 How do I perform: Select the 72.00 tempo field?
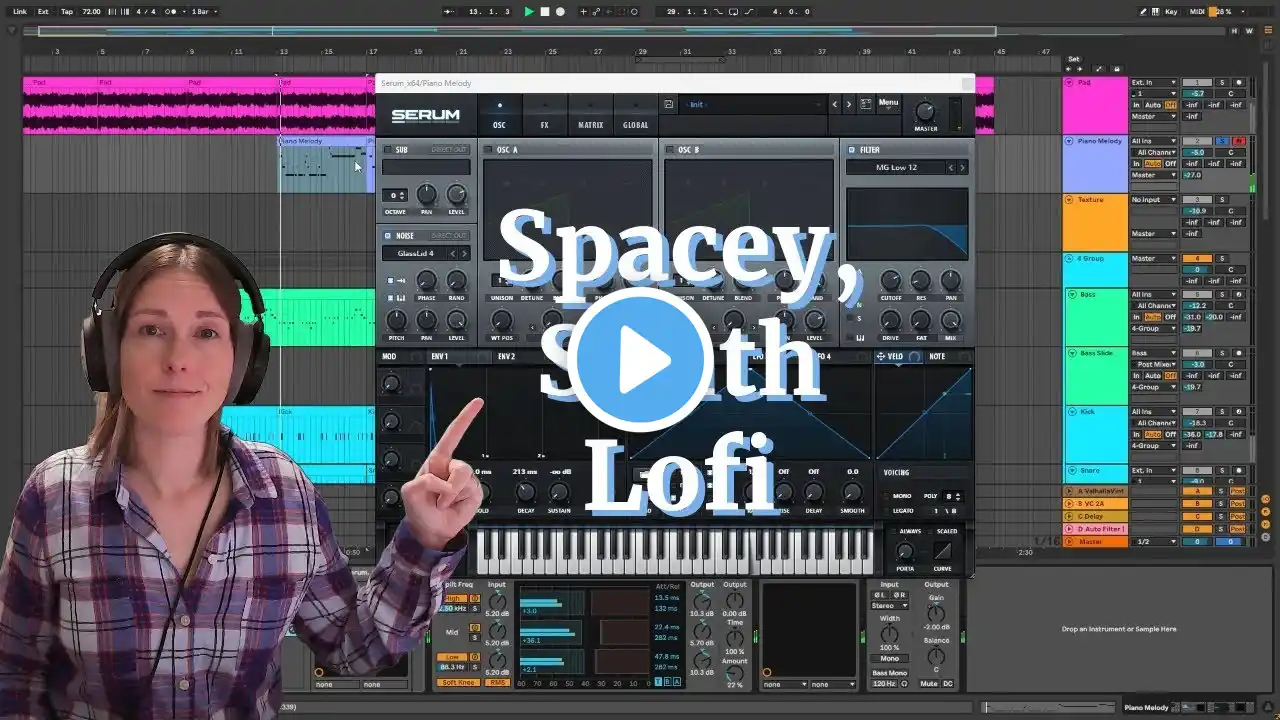[91, 12]
